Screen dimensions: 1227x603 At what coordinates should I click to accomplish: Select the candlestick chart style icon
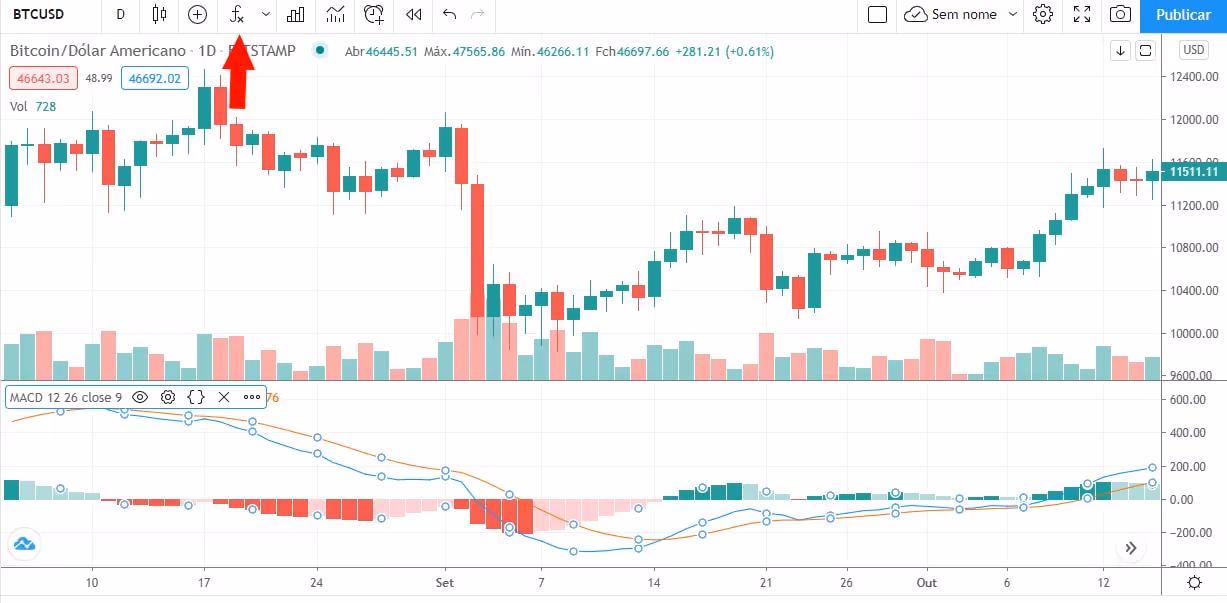158,15
